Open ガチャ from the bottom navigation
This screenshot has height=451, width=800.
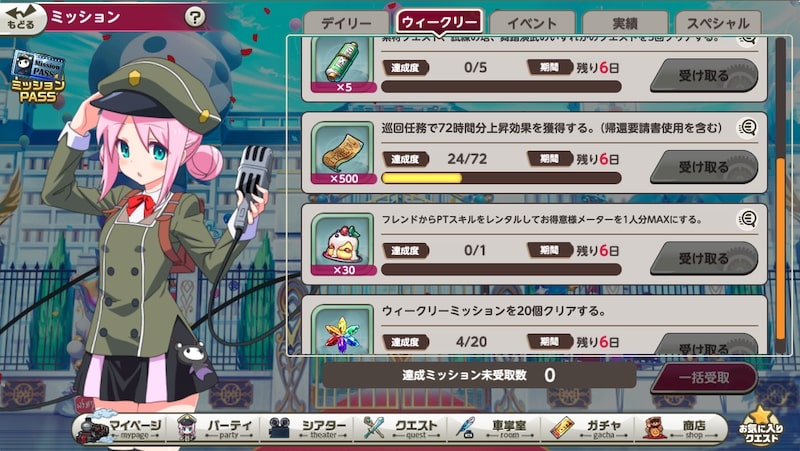coord(587,429)
